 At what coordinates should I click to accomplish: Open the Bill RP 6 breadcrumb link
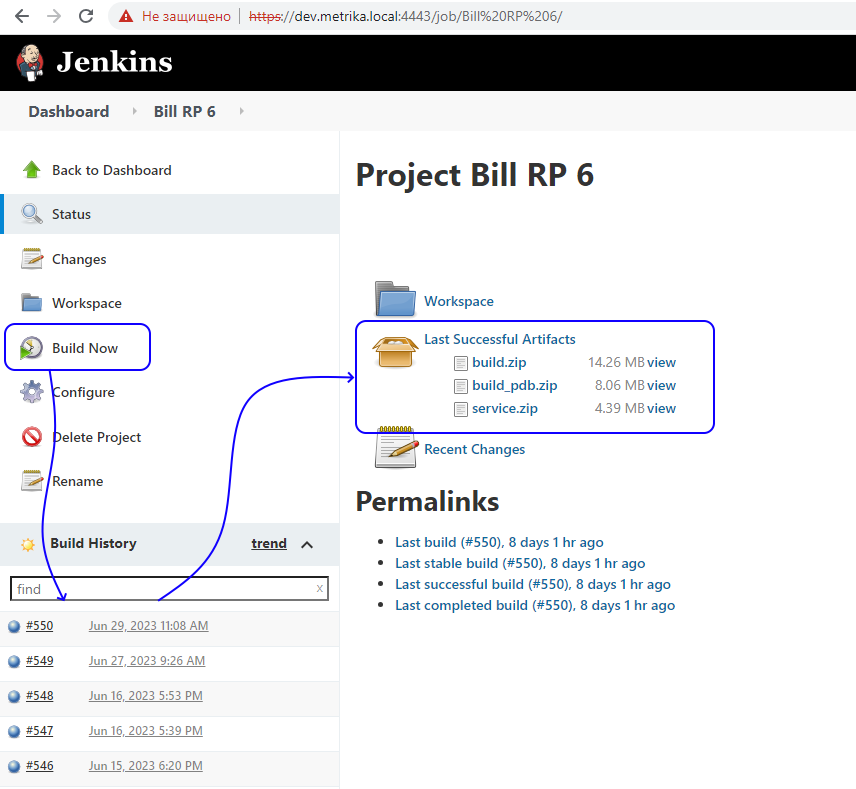click(185, 111)
